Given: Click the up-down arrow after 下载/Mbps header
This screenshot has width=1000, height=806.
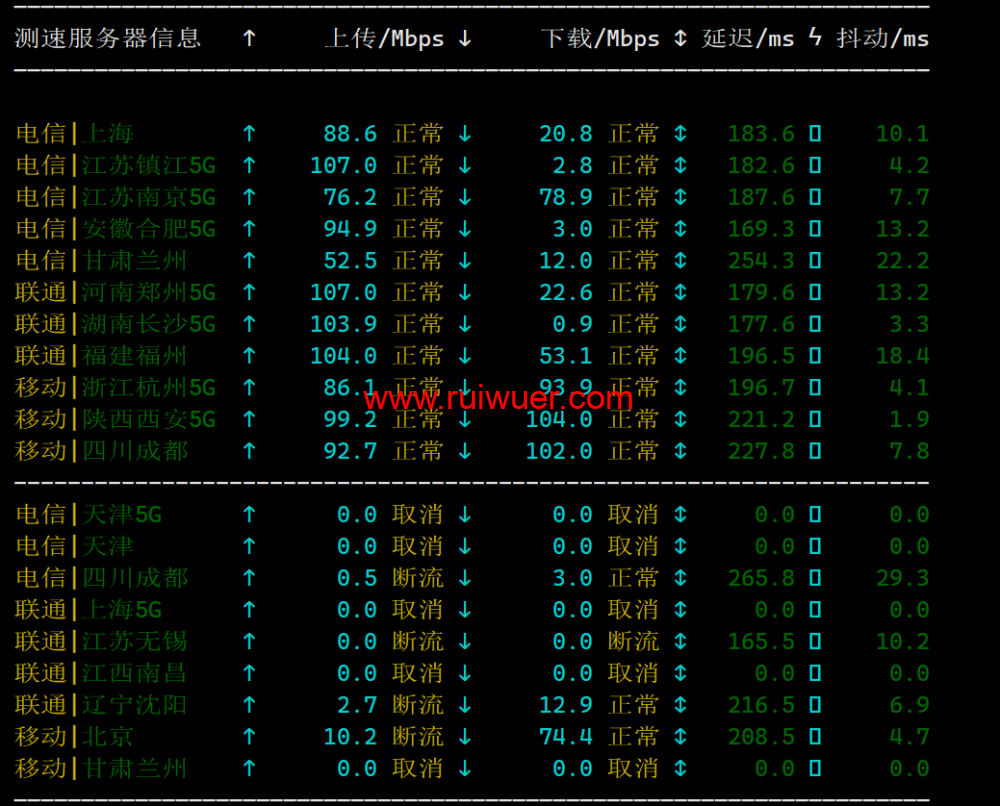Looking at the screenshot, I should pyautogui.click(x=680, y=38).
